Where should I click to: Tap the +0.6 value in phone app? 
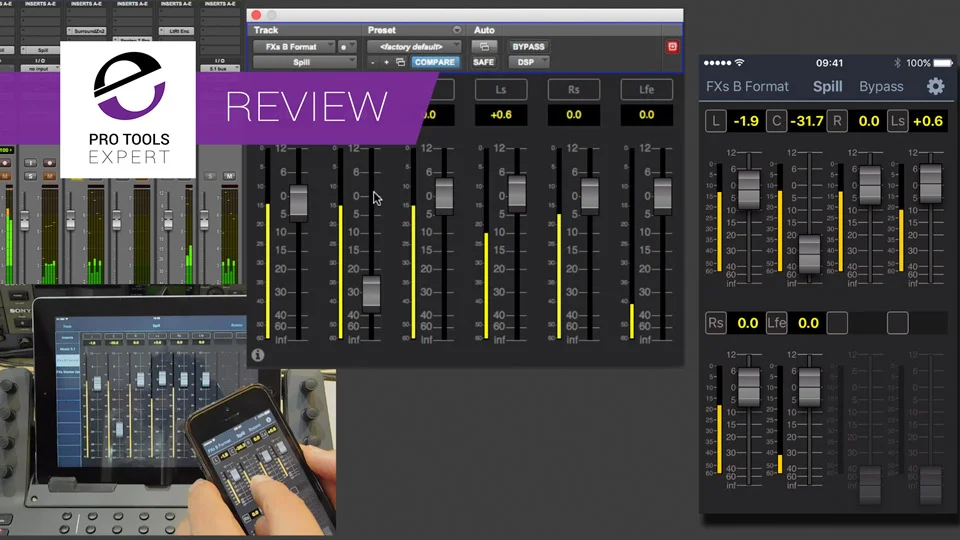[x=928, y=121]
